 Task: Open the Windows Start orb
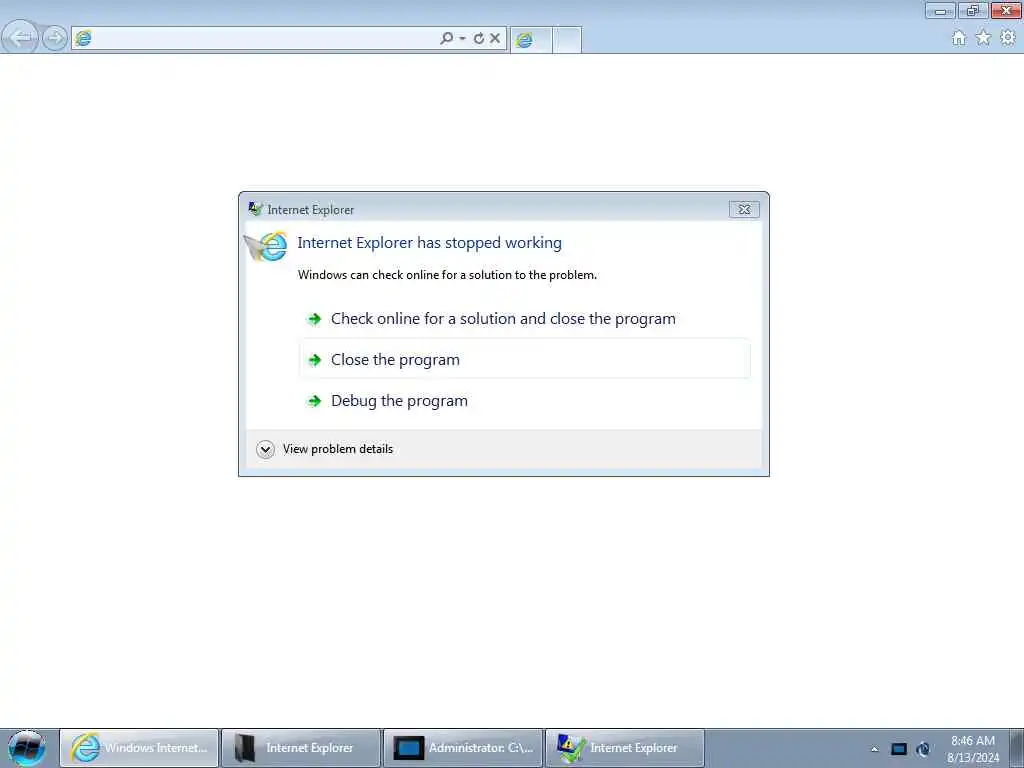point(27,748)
